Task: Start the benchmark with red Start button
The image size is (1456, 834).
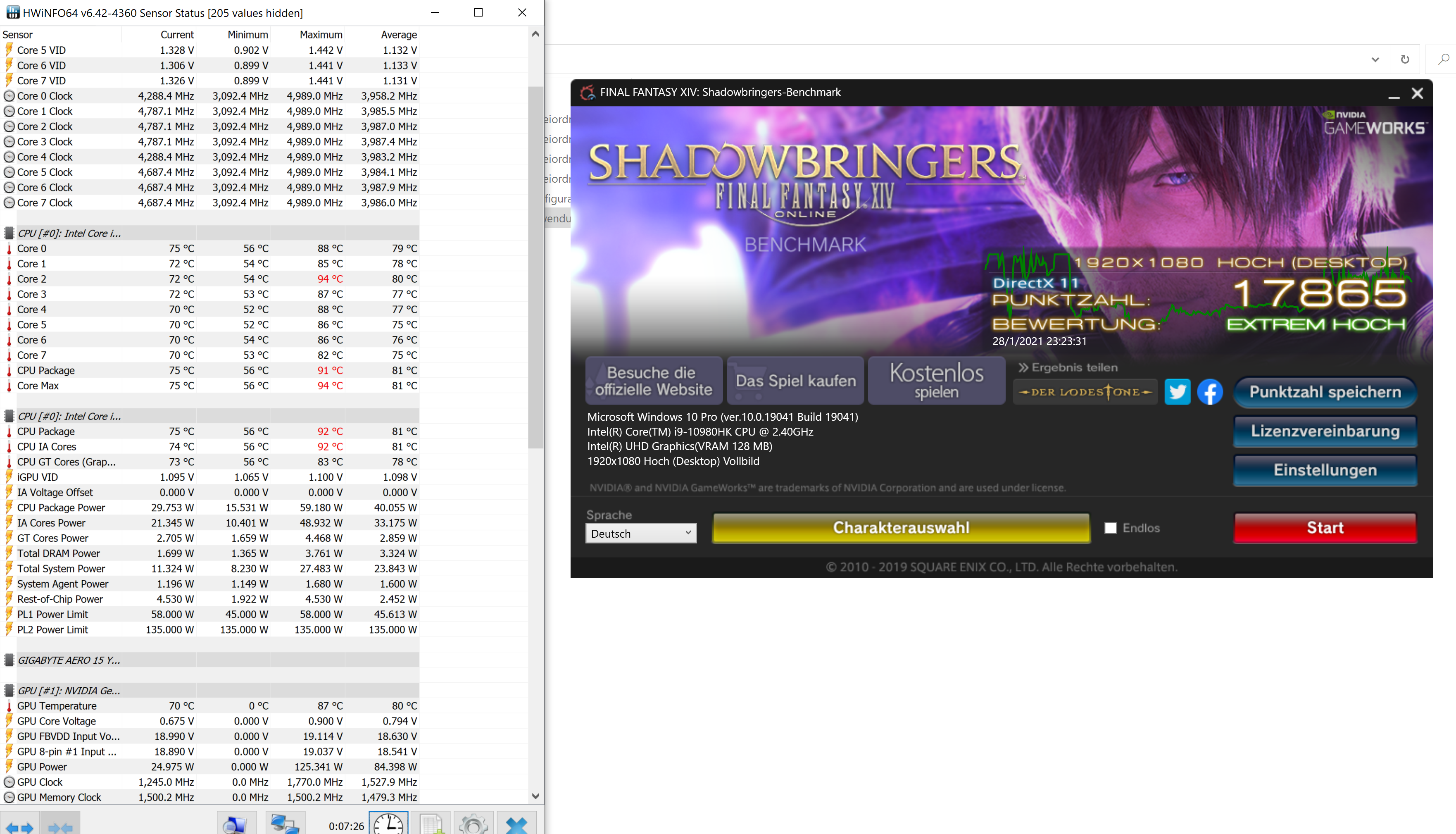Action: click(x=1325, y=527)
